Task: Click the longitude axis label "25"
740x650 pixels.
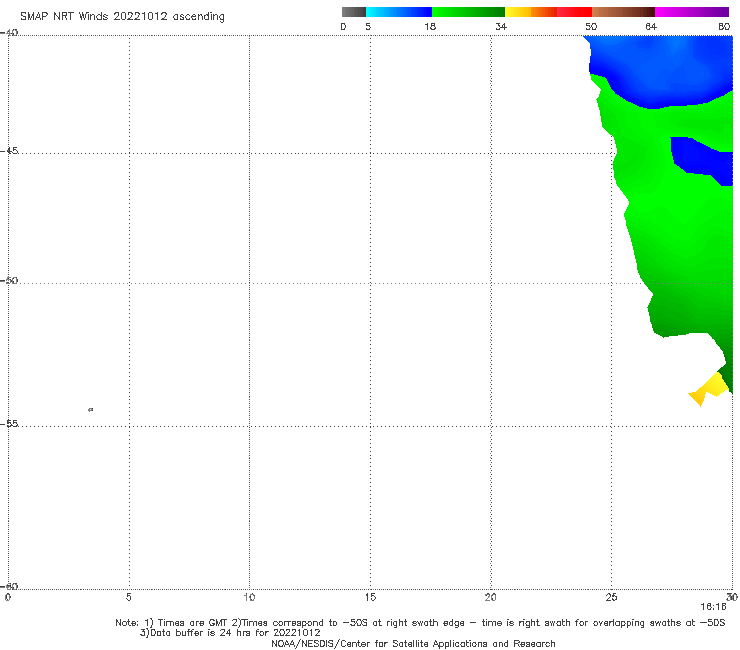Action: click(x=611, y=597)
